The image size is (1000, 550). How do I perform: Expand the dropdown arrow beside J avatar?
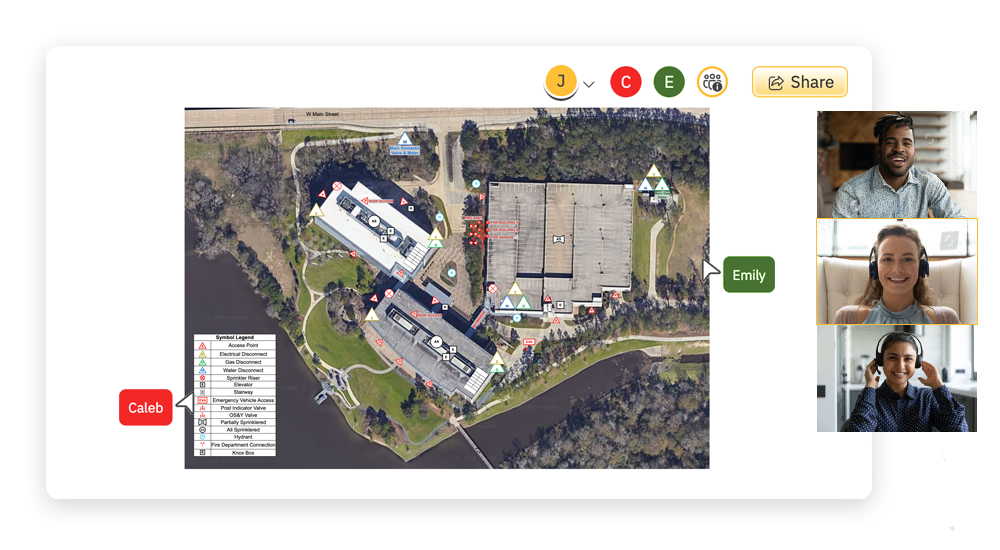[x=589, y=84]
